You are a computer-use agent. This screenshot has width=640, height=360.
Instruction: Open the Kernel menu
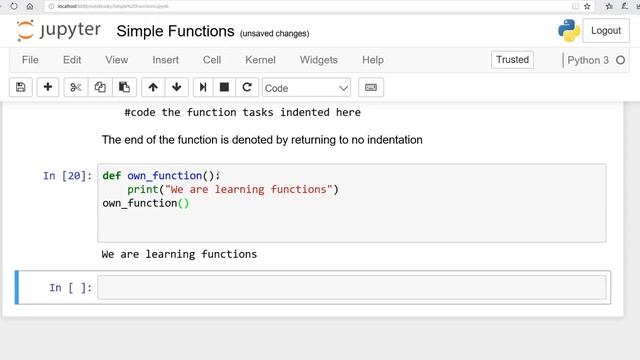pyautogui.click(x=260, y=60)
